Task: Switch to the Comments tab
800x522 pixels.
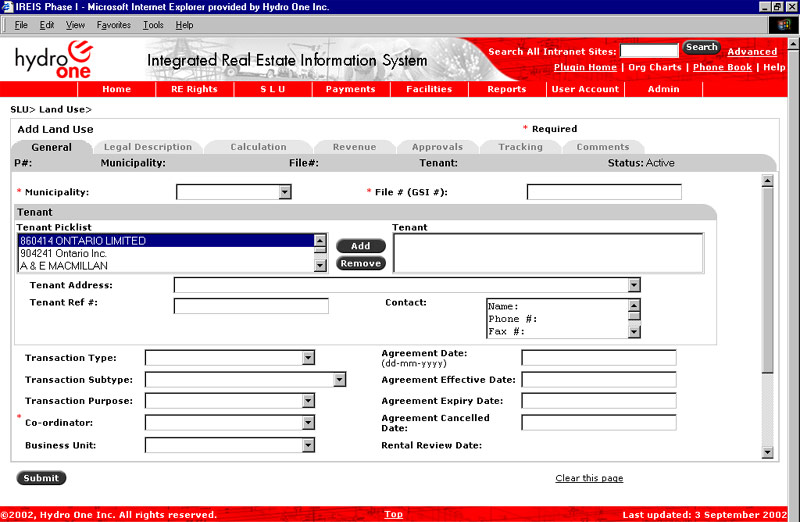Action: coord(603,147)
